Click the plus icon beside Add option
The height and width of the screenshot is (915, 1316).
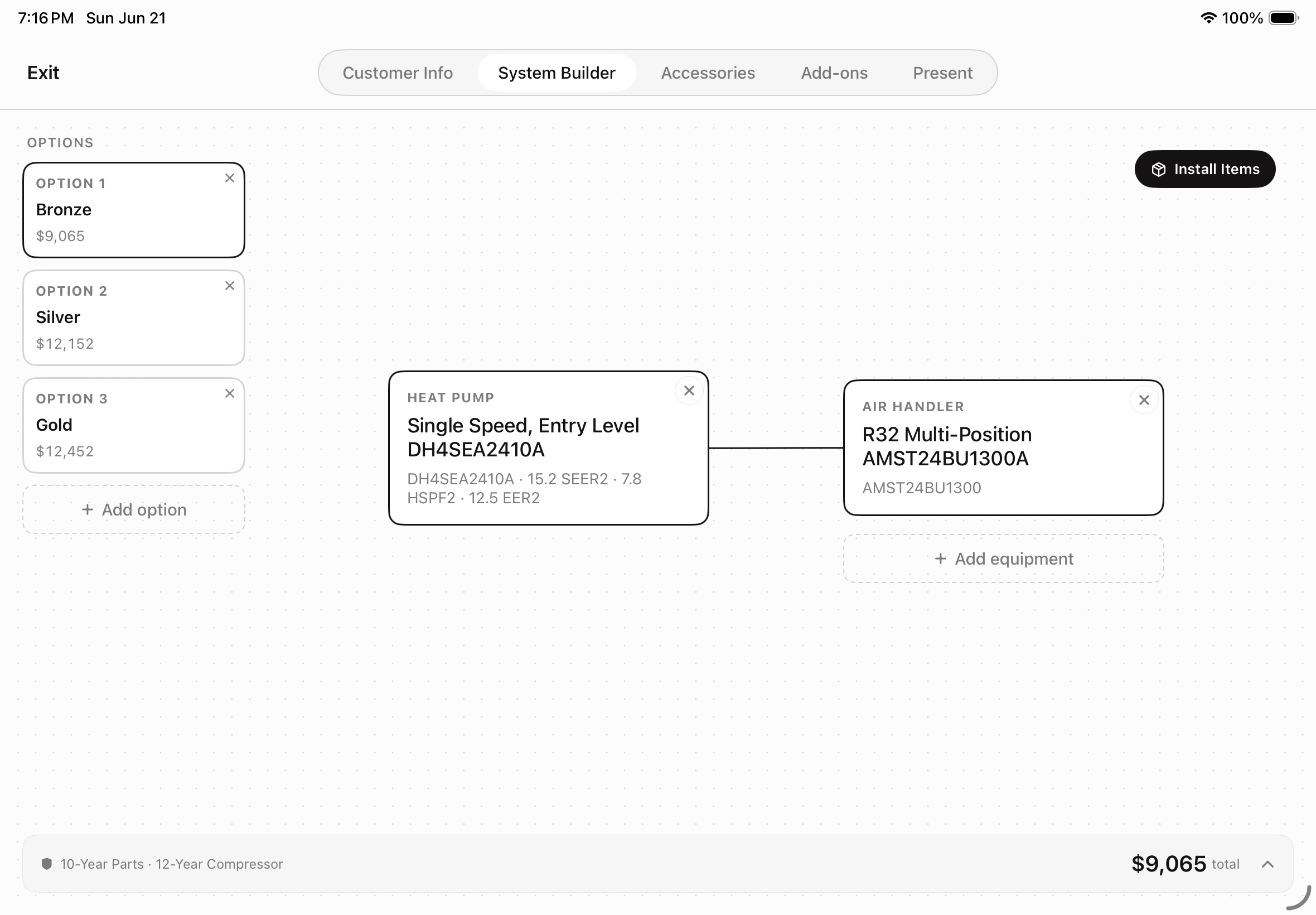87,510
